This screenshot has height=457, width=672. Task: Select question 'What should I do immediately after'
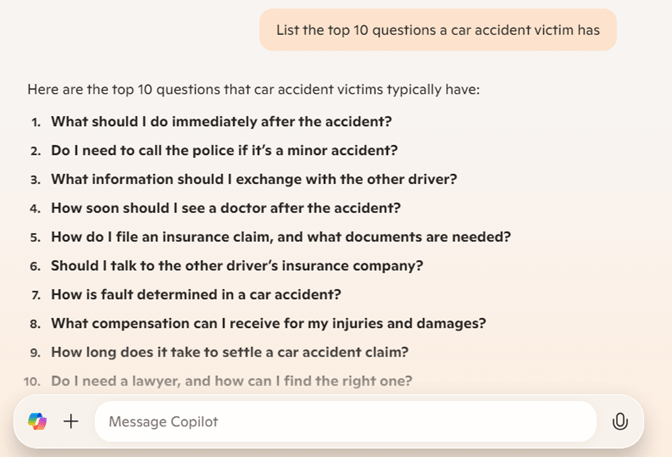(222, 122)
